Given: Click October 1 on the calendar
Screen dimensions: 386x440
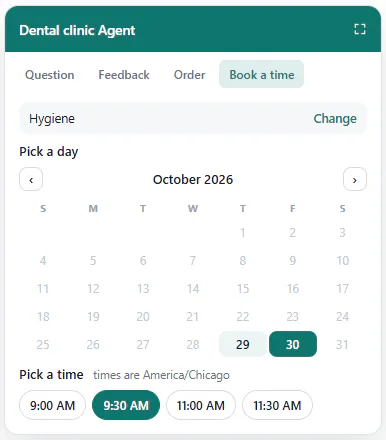Looking at the screenshot, I should [243, 232].
